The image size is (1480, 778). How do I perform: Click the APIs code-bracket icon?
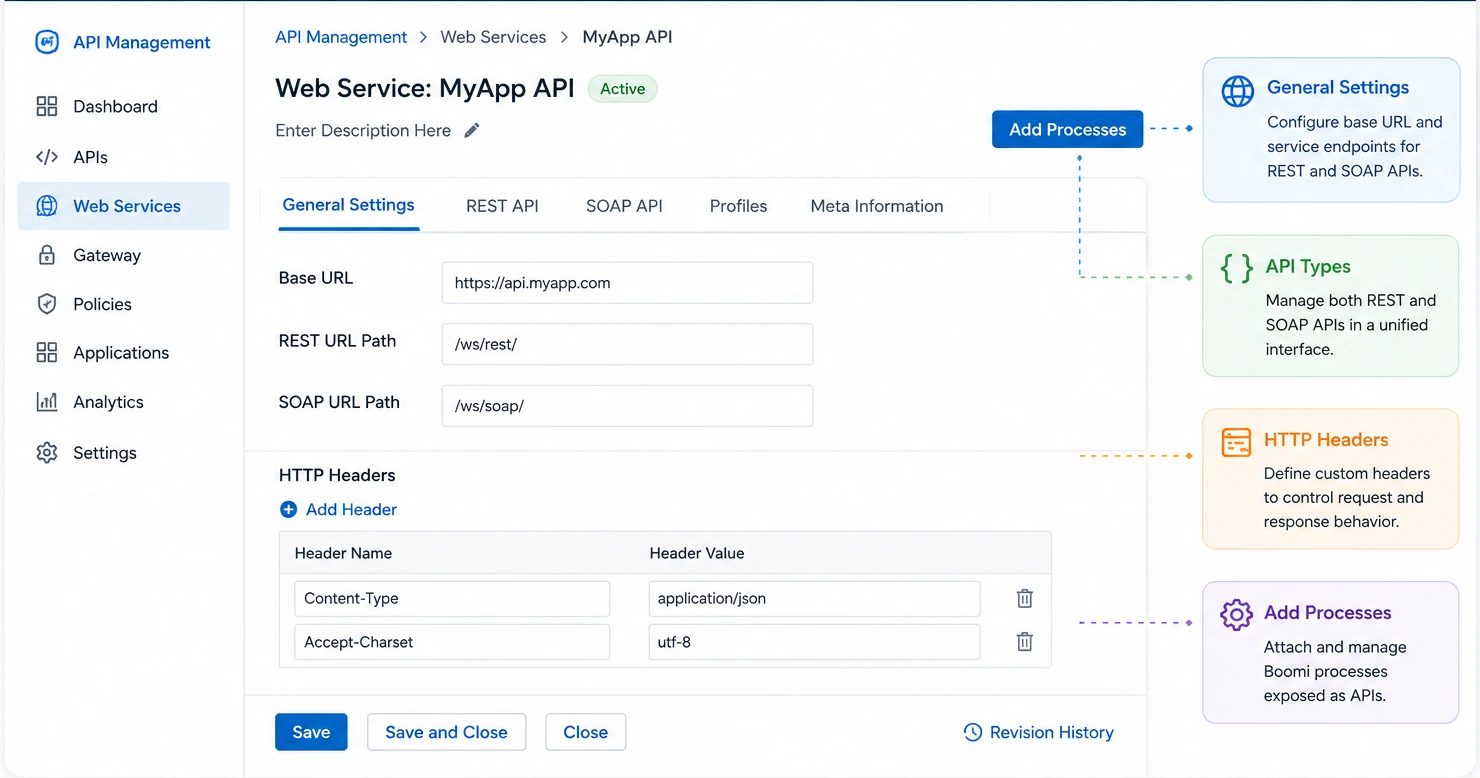(47, 157)
